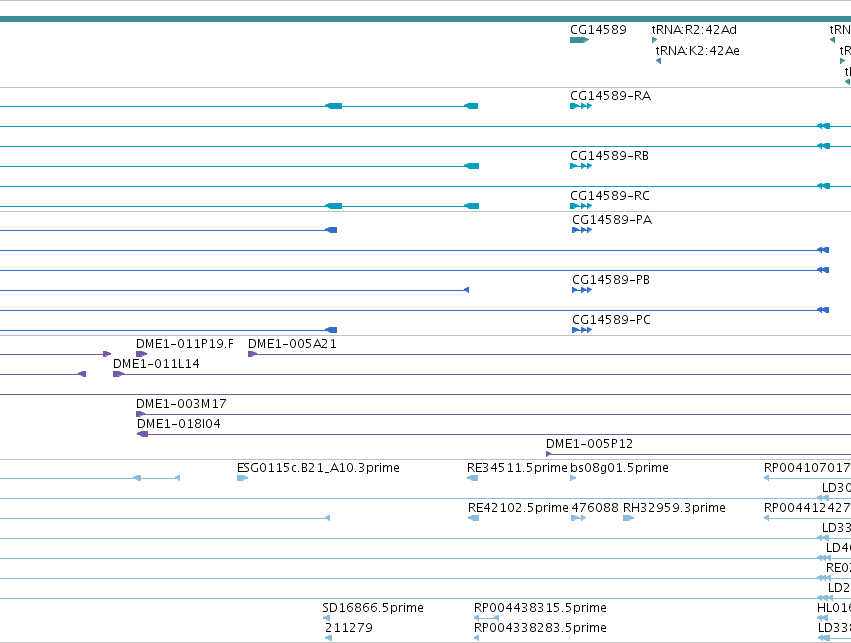The height and width of the screenshot is (643, 851).
Task: Click the tRNA:R2:42Ad annotation label
Action: click(694, 30)
